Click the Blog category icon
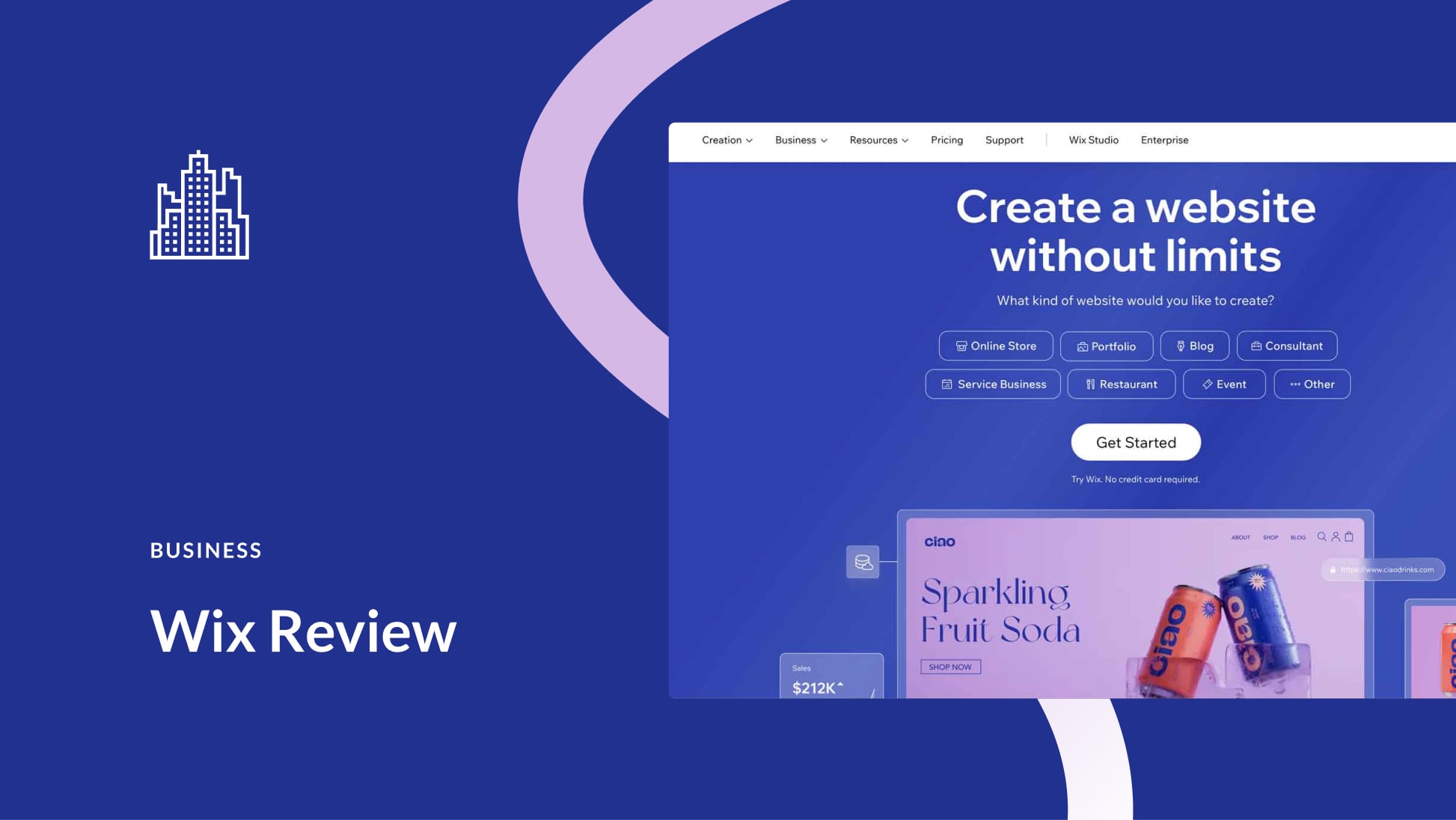The width and height of the screenshot is (1456, 820). 1180,345
